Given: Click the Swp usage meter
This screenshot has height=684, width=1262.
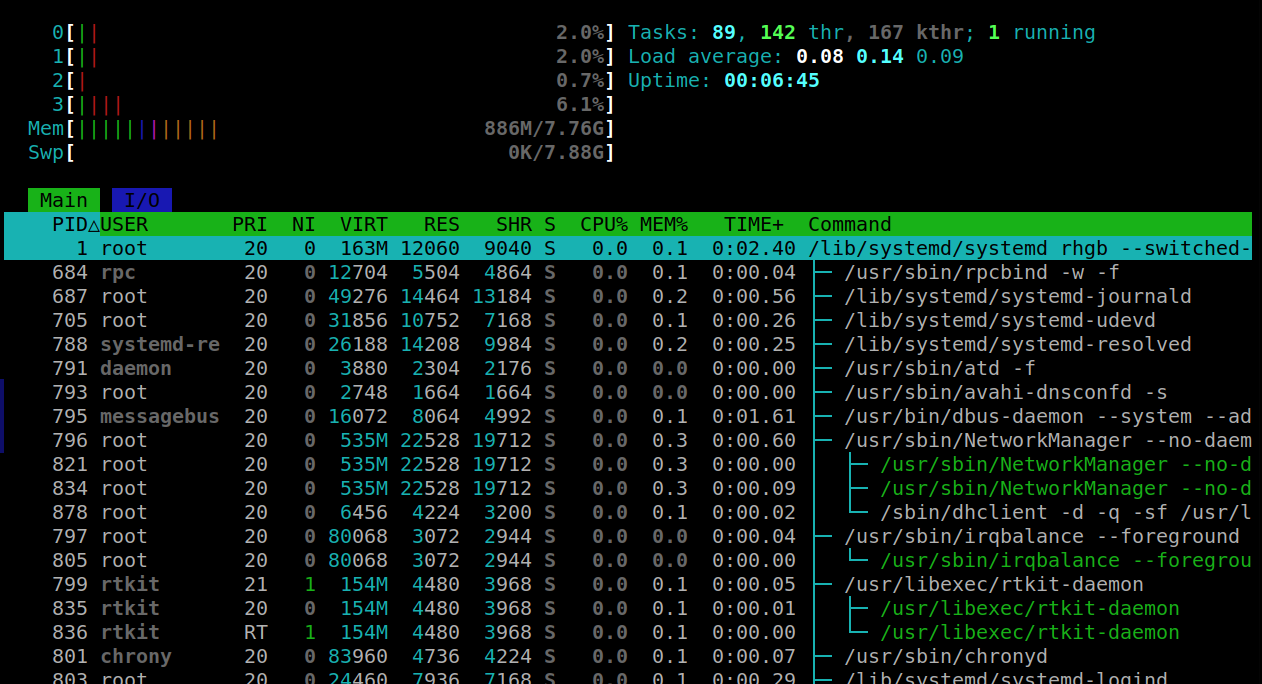Looking at the screenshot, I should (340, 152).
